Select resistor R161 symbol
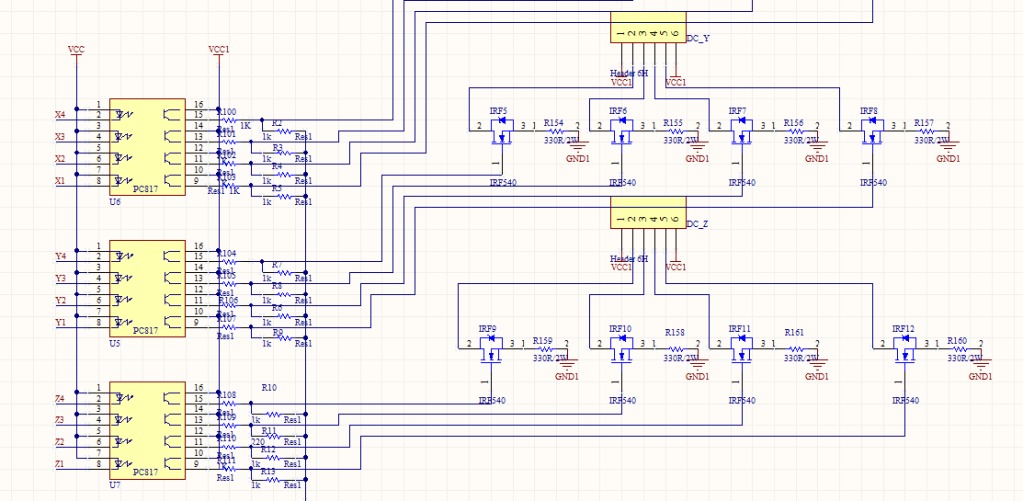The height and width of the screenshot is (501, 1023). tap(795, 349)
